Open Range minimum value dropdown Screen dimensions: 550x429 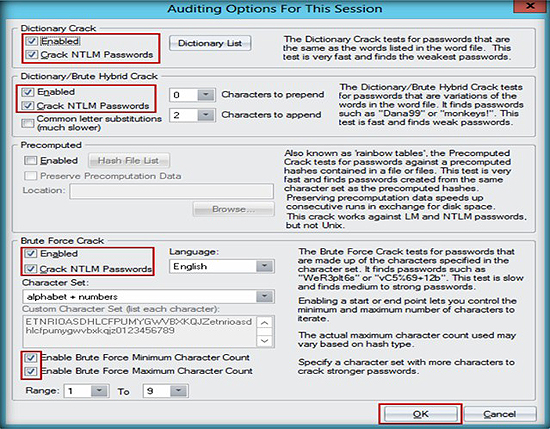coord(99,390)
